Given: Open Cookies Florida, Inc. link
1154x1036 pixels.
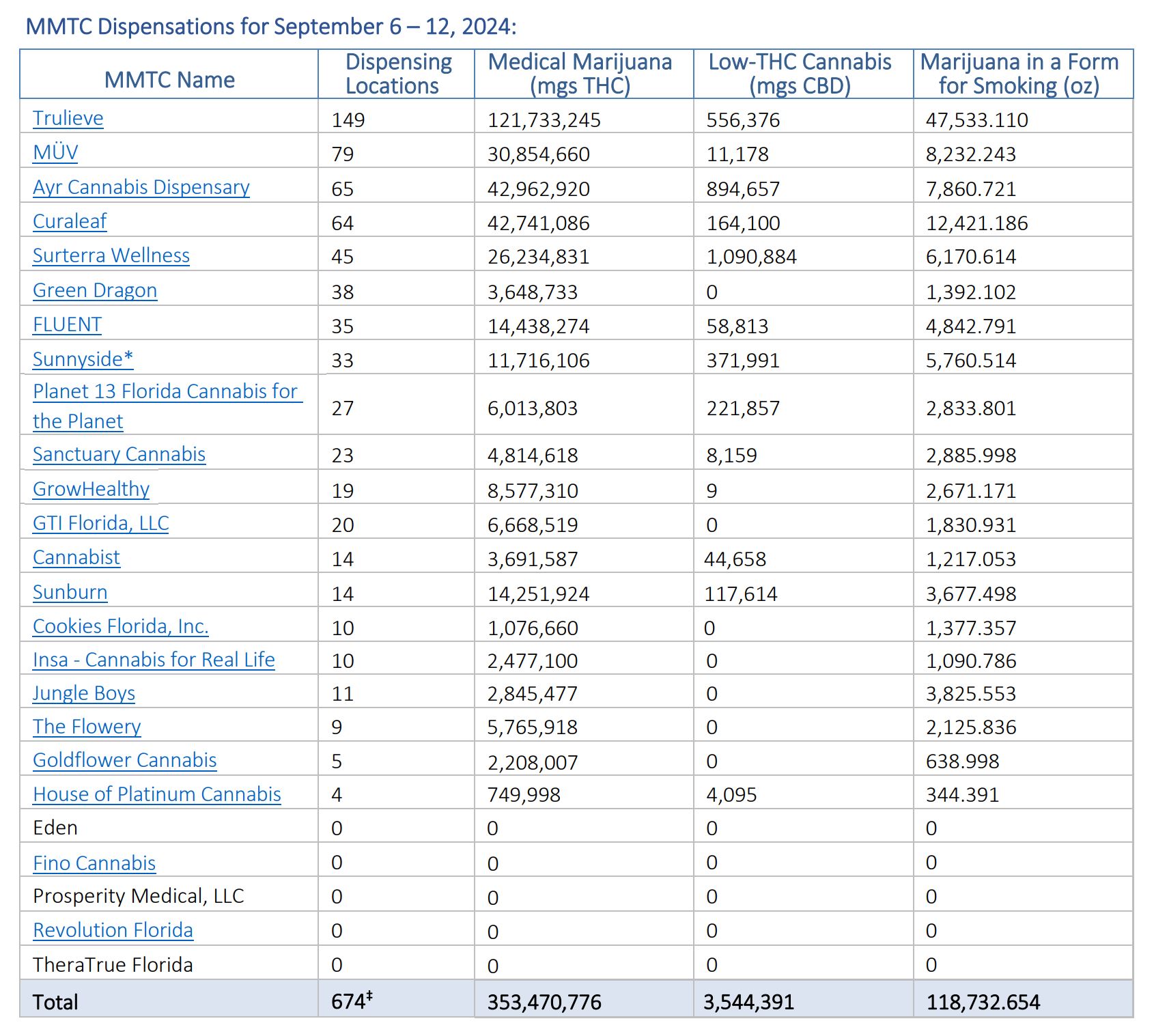Looking at the screenshot, I should point(120,626).
